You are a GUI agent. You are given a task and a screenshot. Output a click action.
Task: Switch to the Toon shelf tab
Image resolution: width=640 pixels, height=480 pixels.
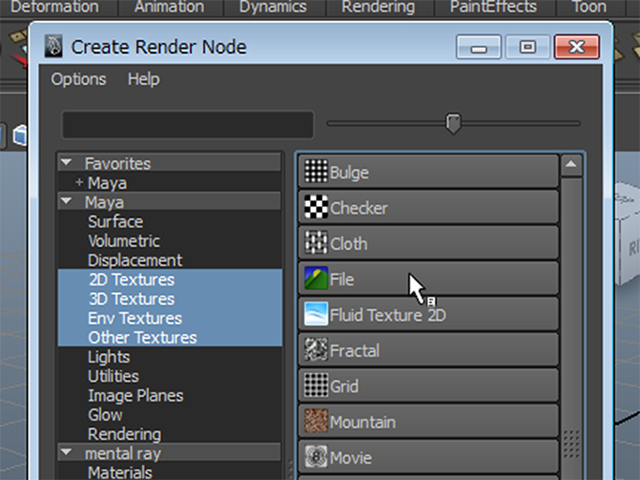[x=589, y=7]
